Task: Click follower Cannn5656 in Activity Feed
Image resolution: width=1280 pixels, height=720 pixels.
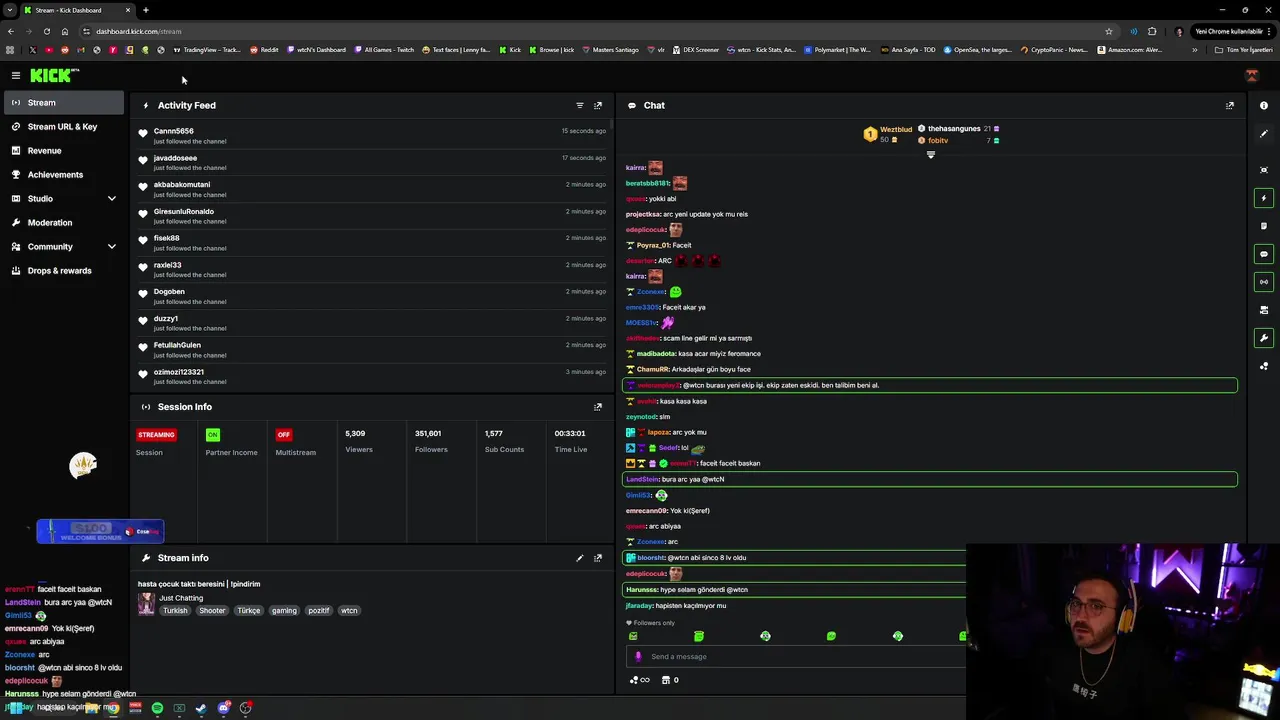Action: (x=174, y=131)
